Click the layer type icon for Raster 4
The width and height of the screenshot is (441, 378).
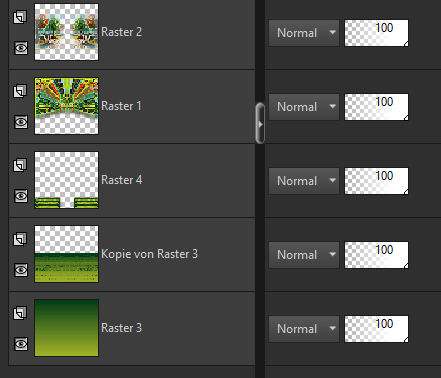[x=20, y=165]
